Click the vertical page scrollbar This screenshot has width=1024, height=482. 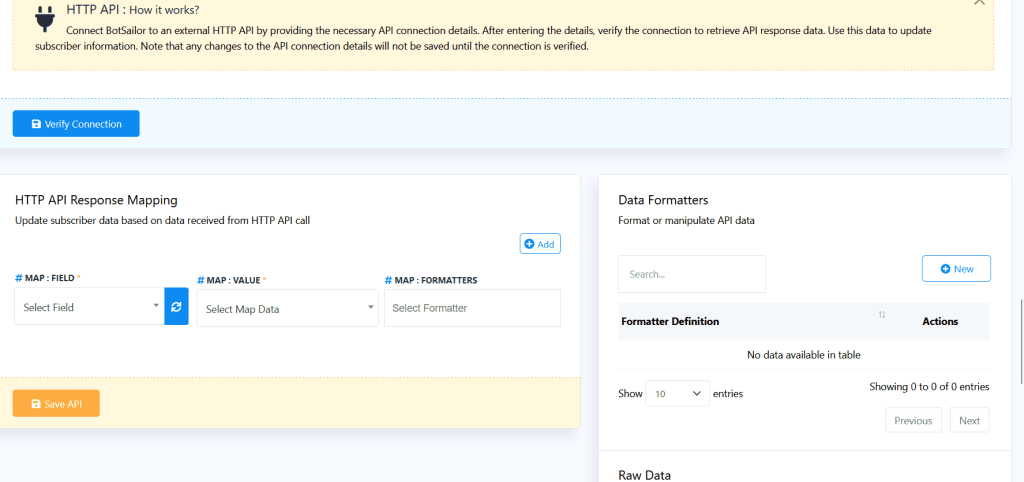coord(1020,340)
